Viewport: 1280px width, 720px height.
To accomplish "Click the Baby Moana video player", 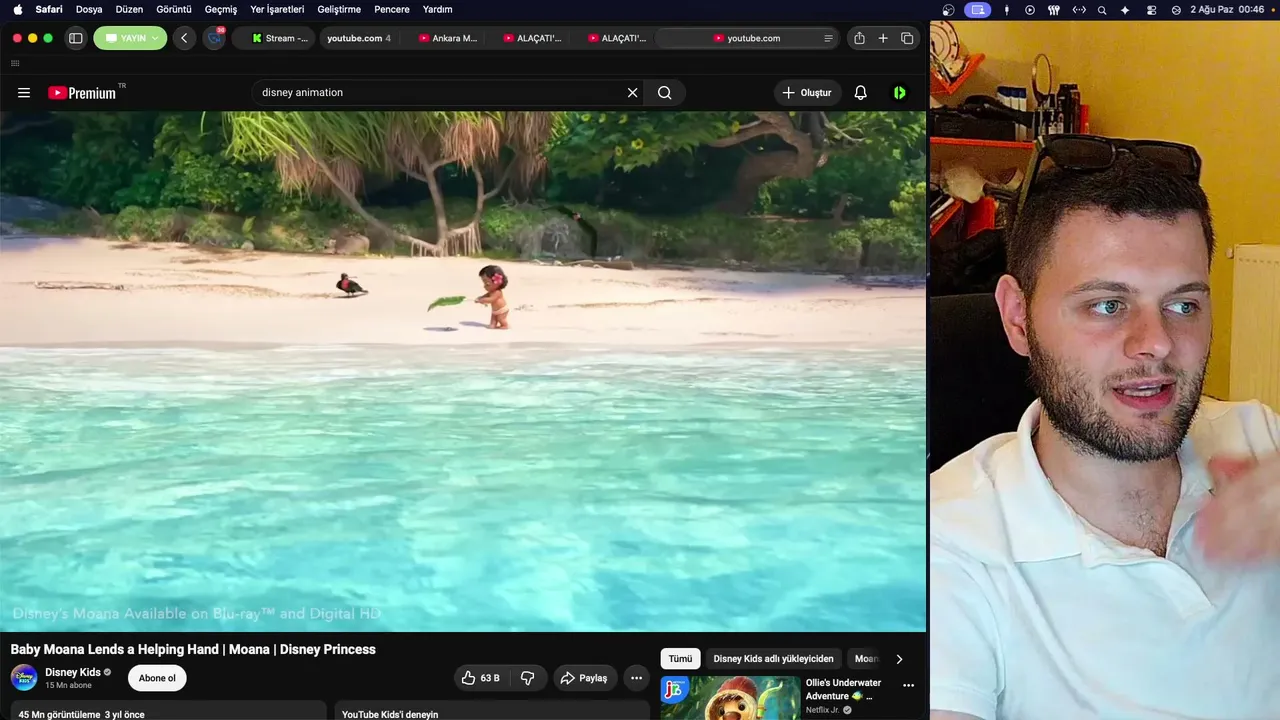I will [x=463, y=371].
